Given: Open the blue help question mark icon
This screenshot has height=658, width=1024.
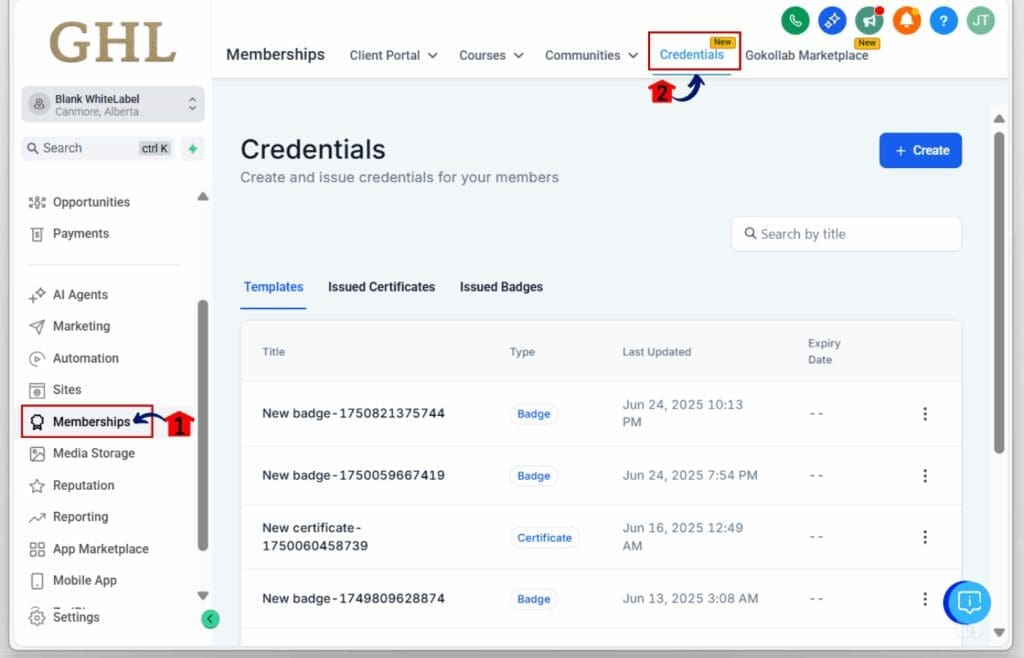Looking at the screenshot, I should tap(943, 20).
